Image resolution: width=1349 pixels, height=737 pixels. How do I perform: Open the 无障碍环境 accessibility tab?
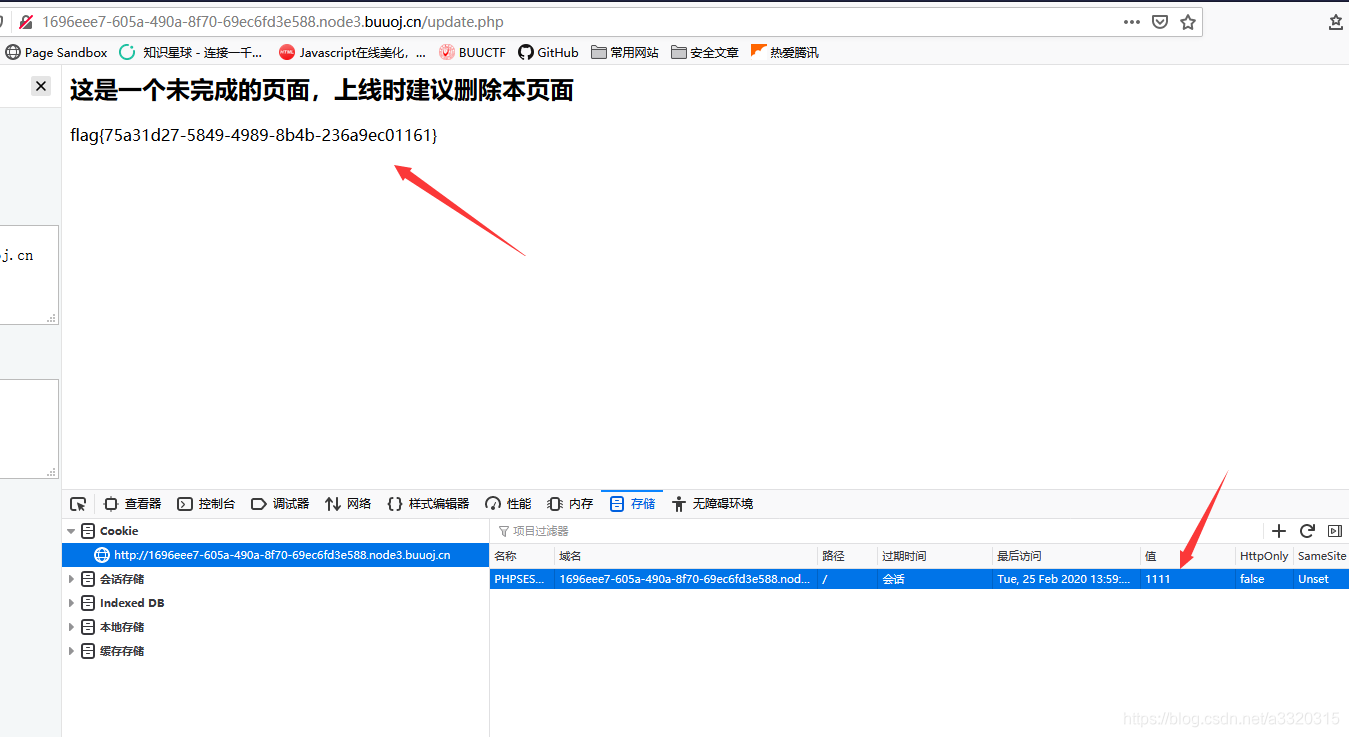(713, 504)
